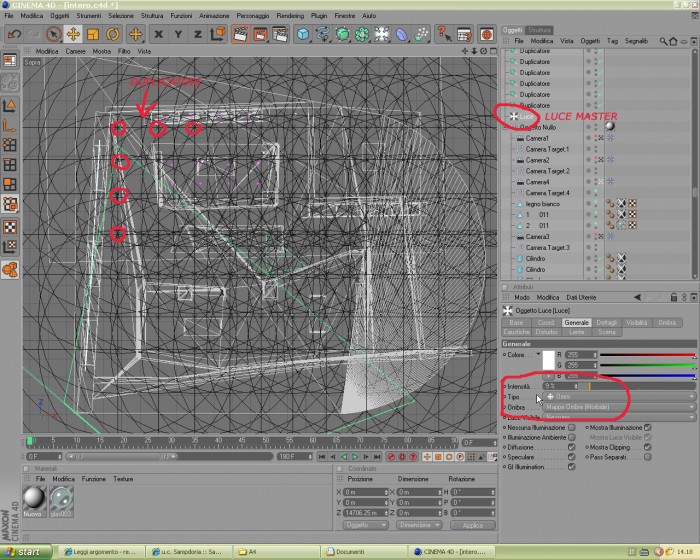Open the Oggetto coordinates dropdown
The image size is (700, 560).
pyautogui.click(x=365, y=525)
